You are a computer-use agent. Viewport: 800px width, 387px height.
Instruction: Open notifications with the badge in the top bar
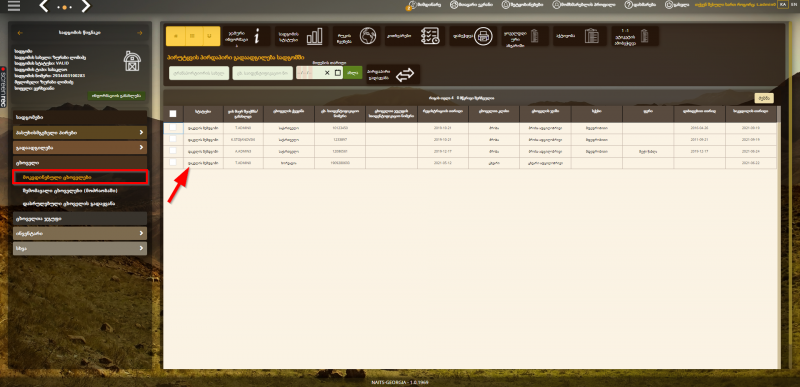coord(423,5)
